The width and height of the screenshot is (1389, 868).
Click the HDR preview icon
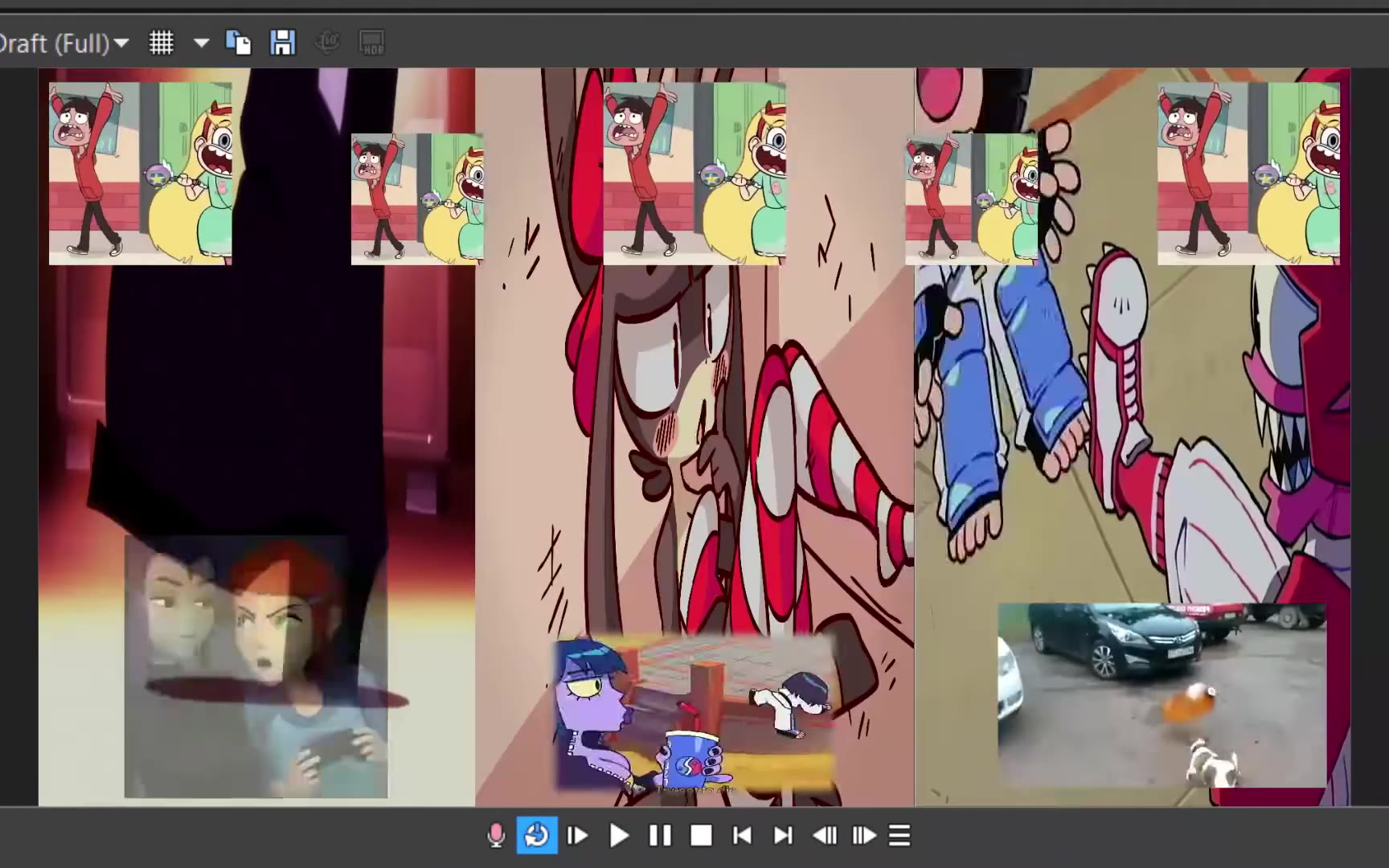click(x=371, y=43)
